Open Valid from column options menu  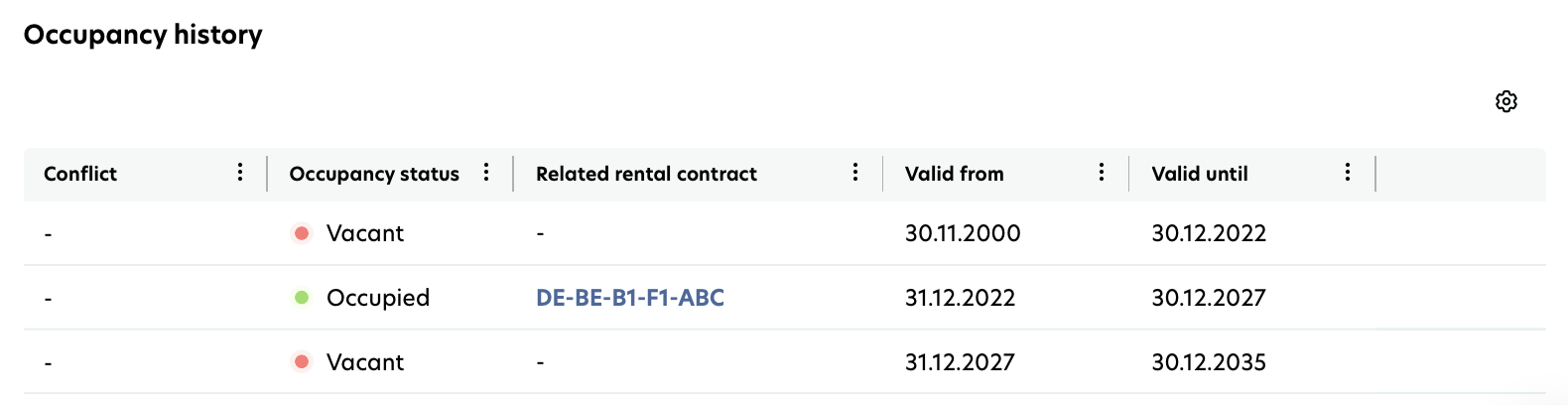coord(1102,173)
